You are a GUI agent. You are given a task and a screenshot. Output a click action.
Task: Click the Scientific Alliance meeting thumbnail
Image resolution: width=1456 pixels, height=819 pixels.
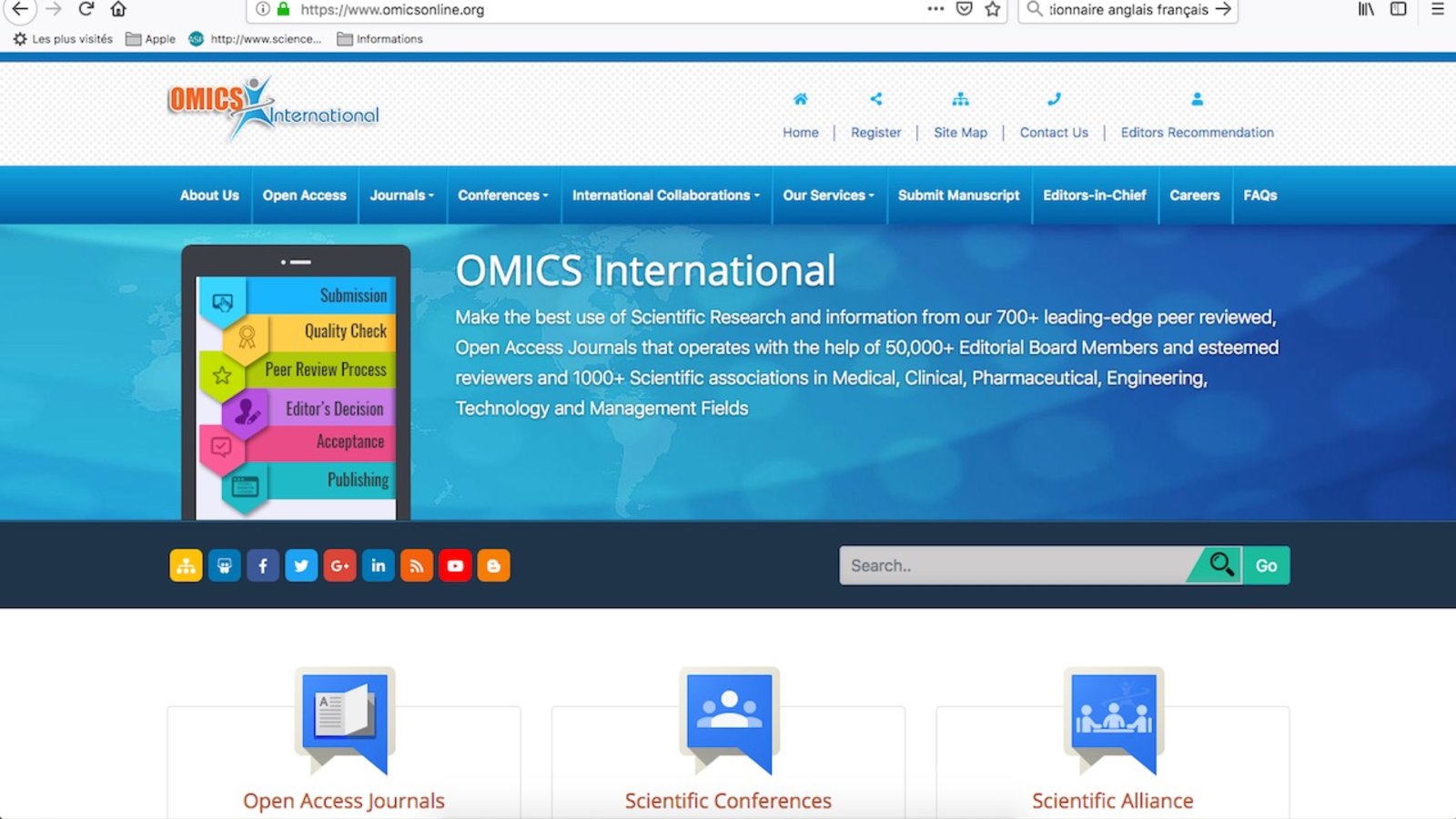[1114, 722]
